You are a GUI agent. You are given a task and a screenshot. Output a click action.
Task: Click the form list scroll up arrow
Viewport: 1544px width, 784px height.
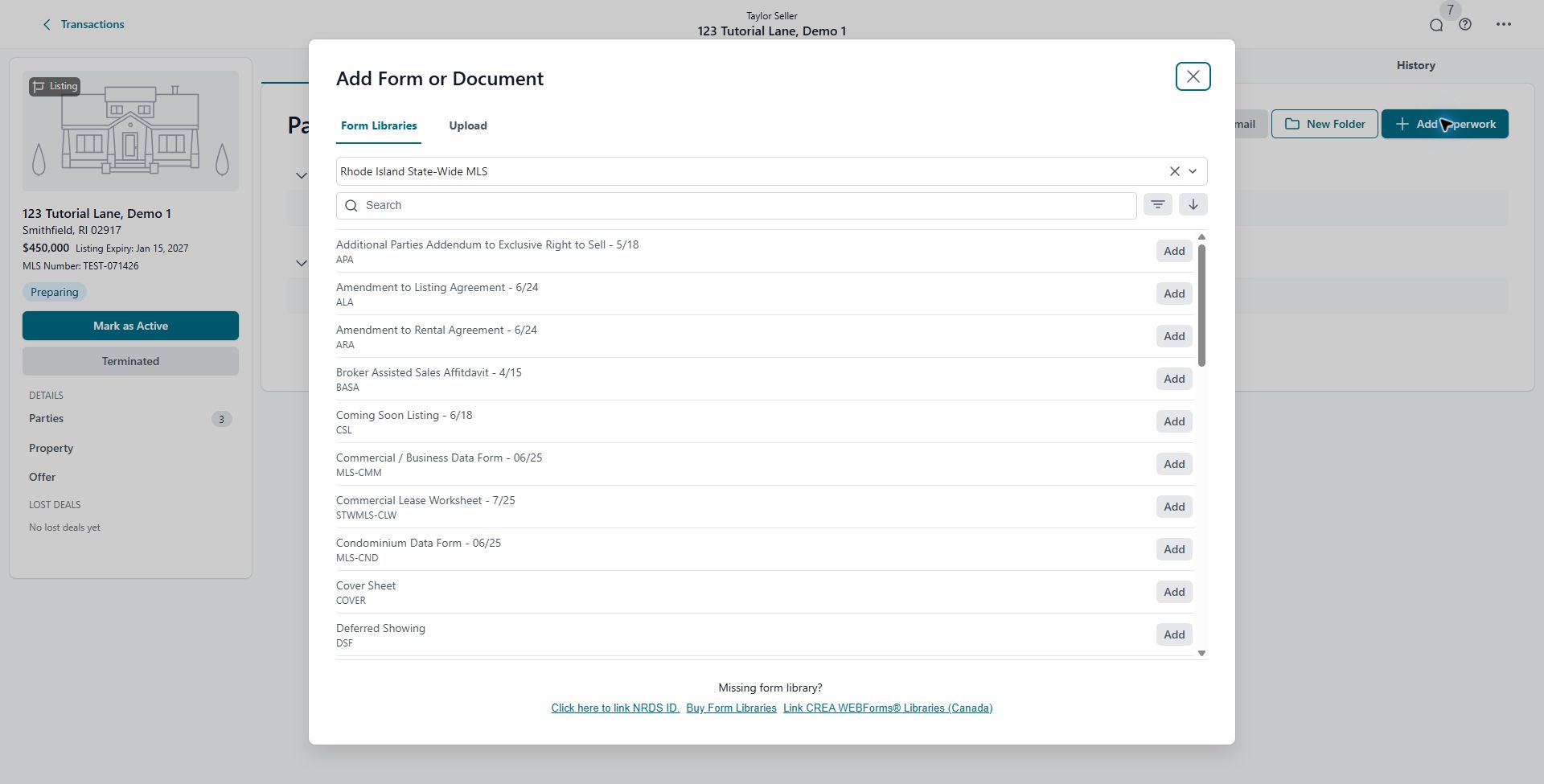pyautogui.click(x=1201, y=237)
